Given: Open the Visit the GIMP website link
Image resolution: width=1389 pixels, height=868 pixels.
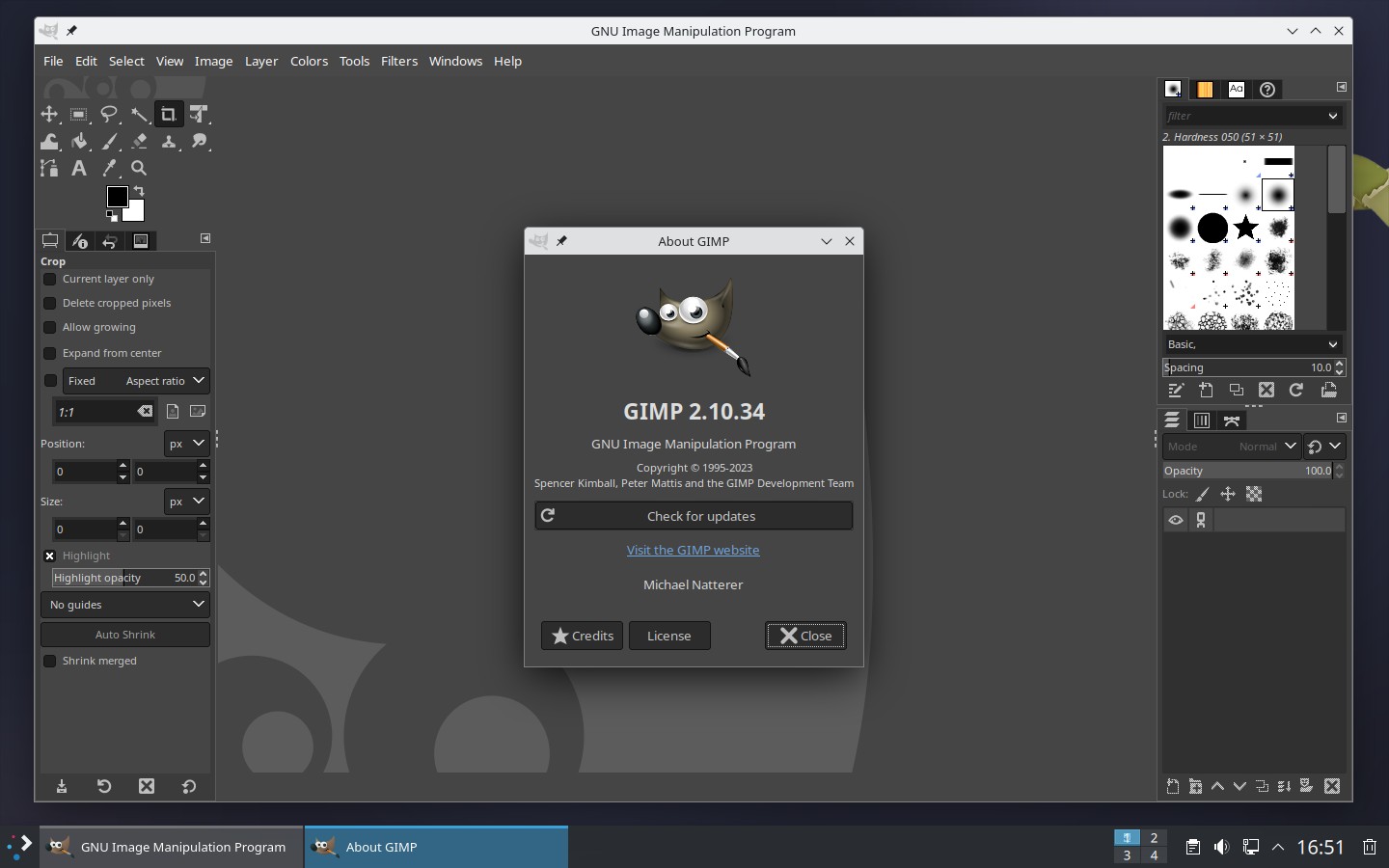Looking at the screenshot, I should point(693,550).
